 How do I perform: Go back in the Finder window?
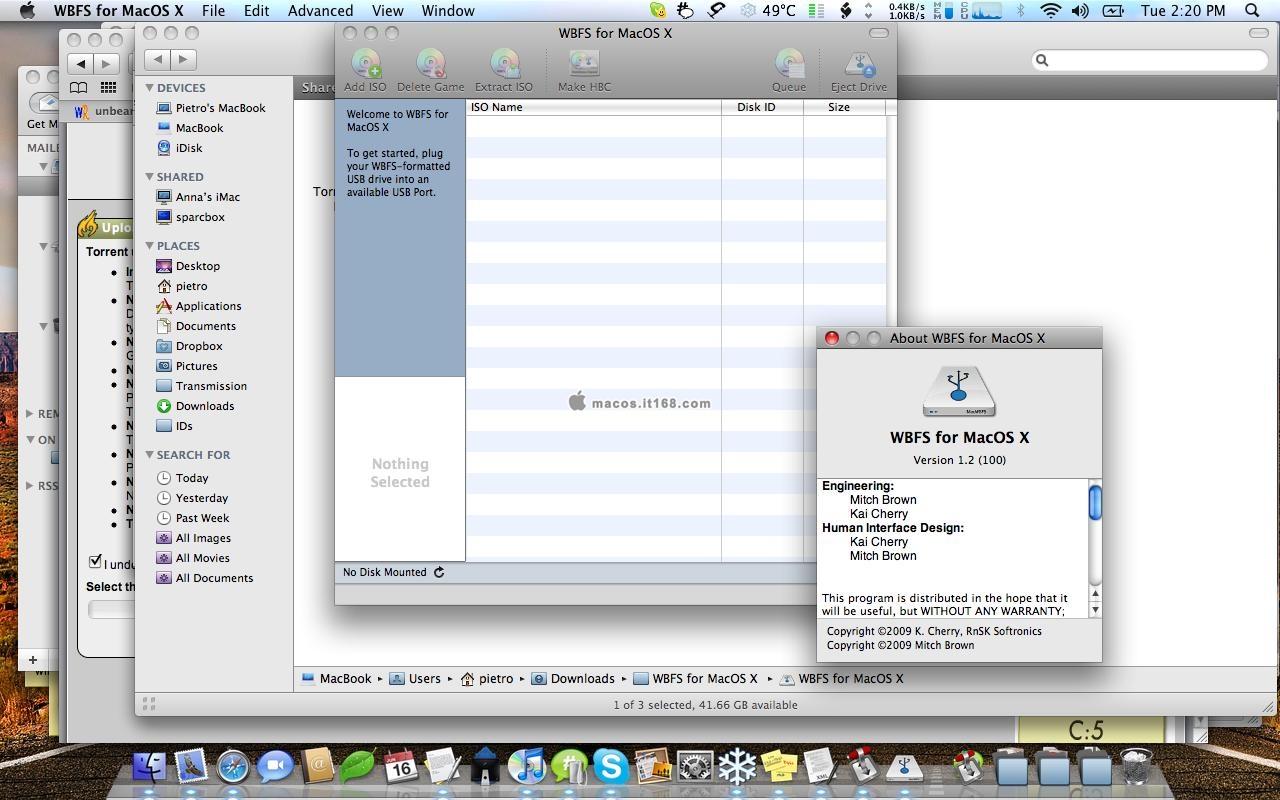pyautogui.click(x=159, y=60)
